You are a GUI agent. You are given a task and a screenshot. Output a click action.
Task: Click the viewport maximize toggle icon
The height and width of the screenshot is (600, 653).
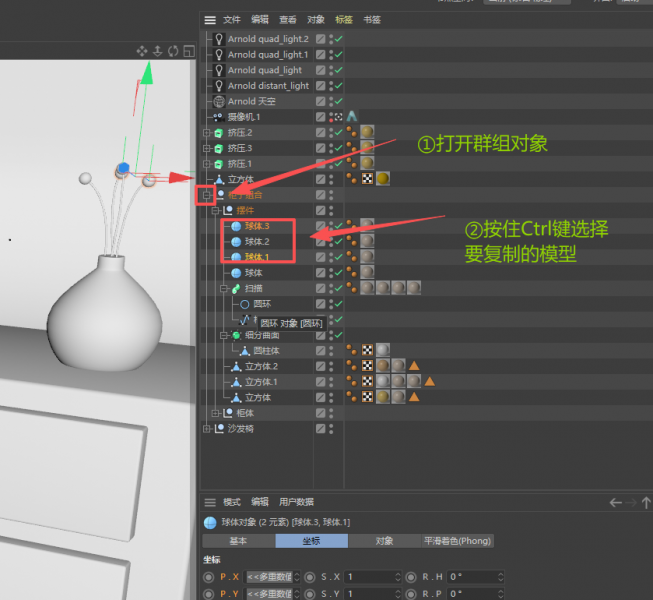tap(188, 51)
